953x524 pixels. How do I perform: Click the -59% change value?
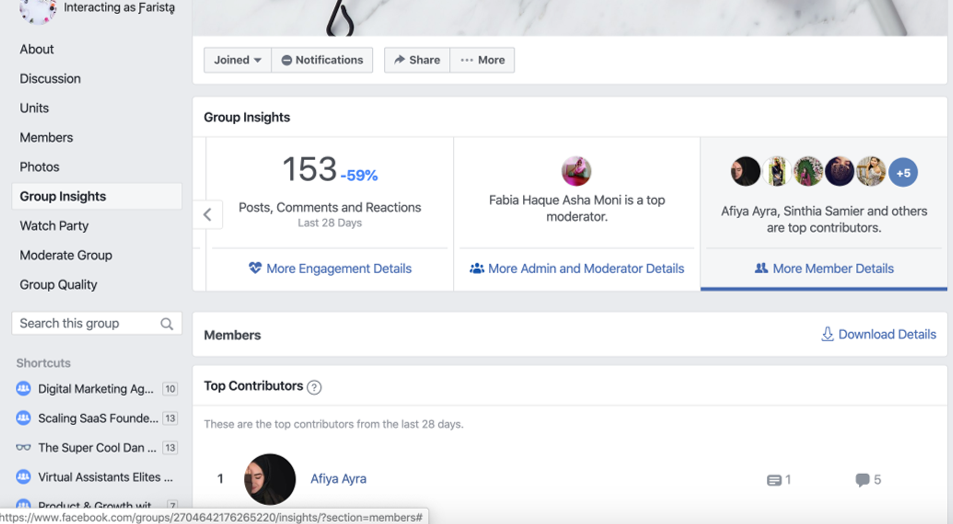(359, 176)
